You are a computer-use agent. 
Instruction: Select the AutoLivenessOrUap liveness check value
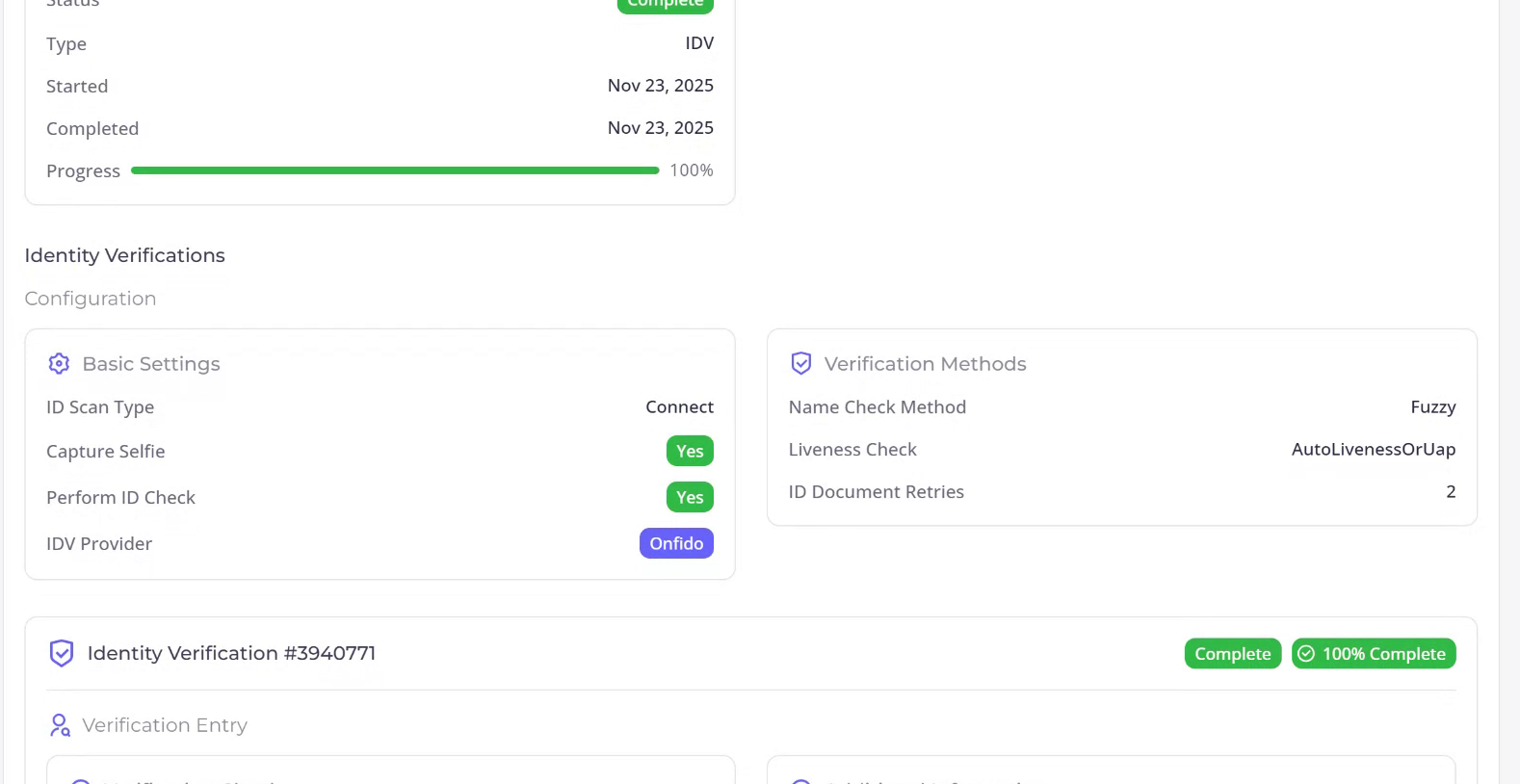coord(1373,450)
